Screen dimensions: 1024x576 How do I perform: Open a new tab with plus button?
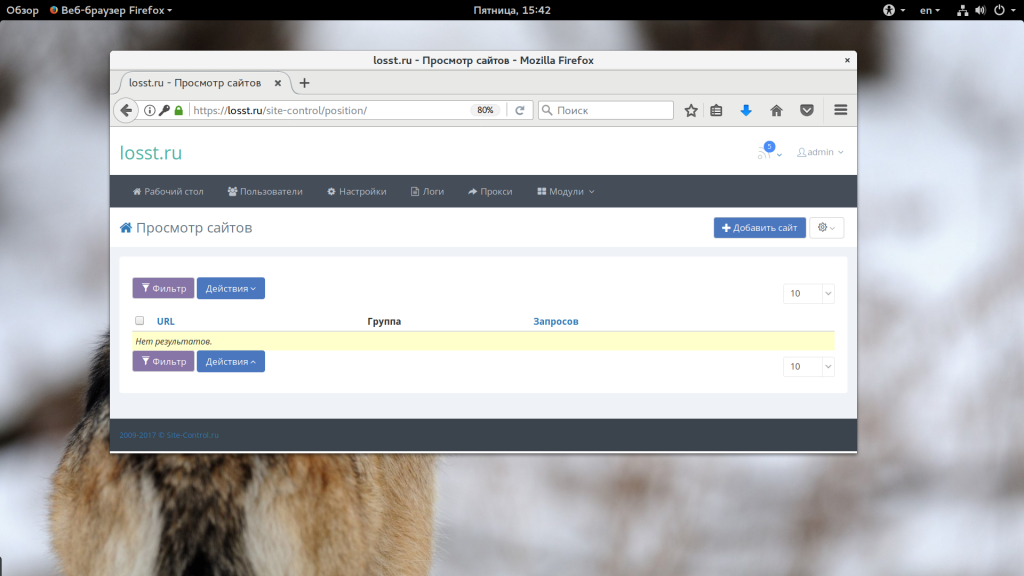pos(305,83)
